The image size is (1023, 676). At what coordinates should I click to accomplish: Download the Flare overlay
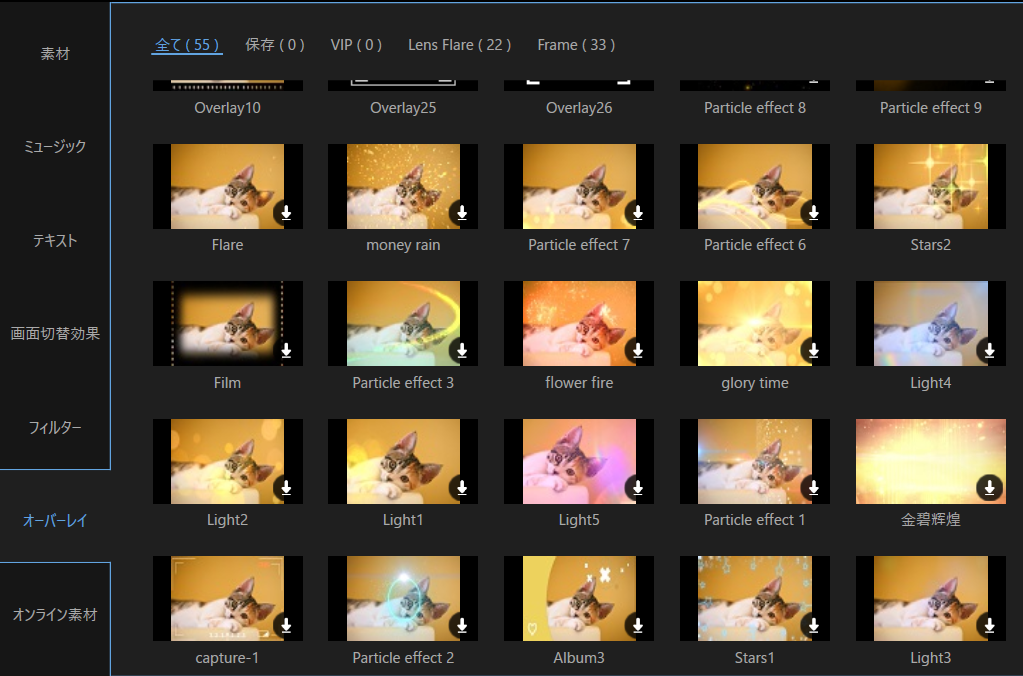[286, 213]
